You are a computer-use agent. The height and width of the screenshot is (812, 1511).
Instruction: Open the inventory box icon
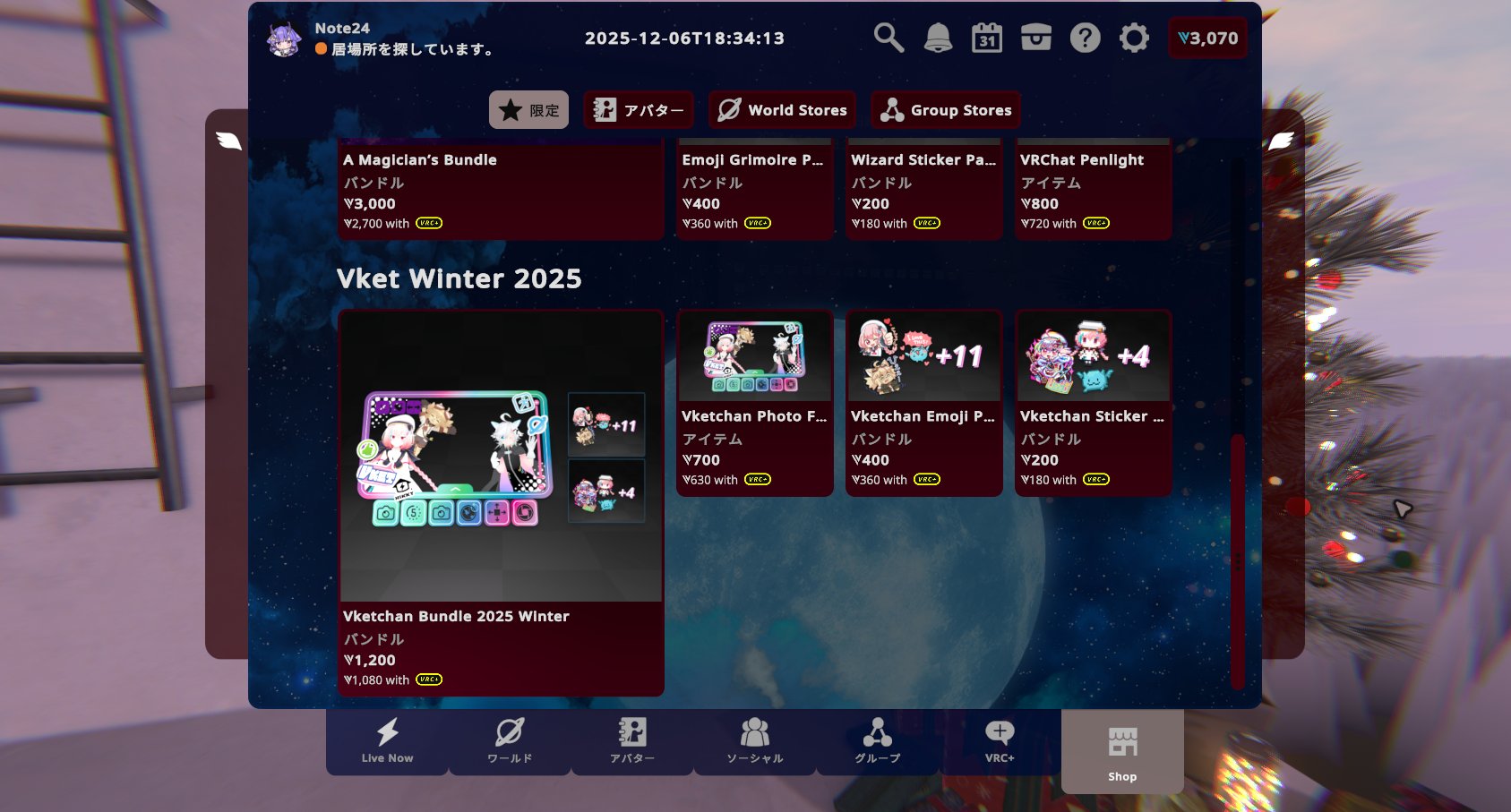point(1036,38)
